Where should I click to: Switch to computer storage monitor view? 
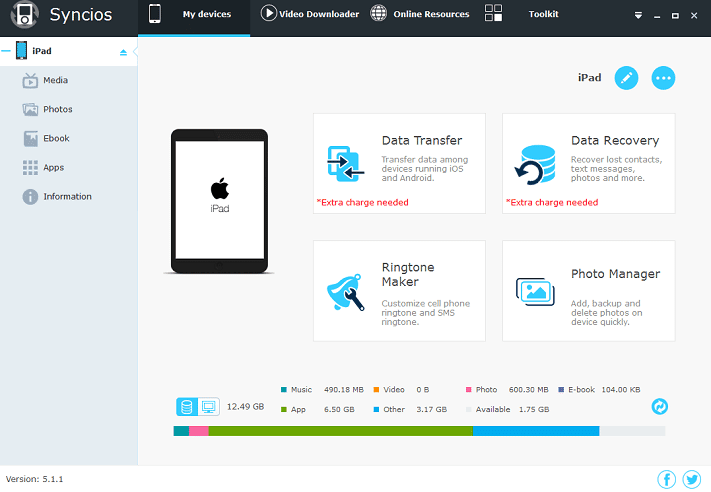coord(209,407)
